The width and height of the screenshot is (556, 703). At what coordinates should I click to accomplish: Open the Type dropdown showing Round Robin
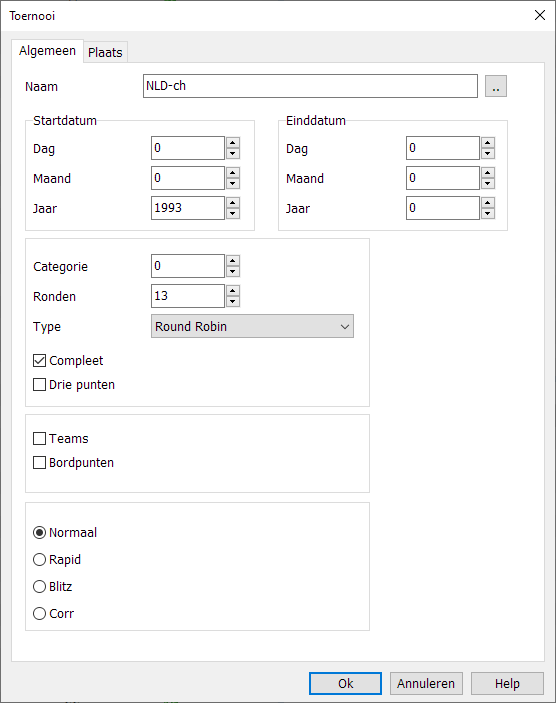pyautogui.click(x=252, y=326)
